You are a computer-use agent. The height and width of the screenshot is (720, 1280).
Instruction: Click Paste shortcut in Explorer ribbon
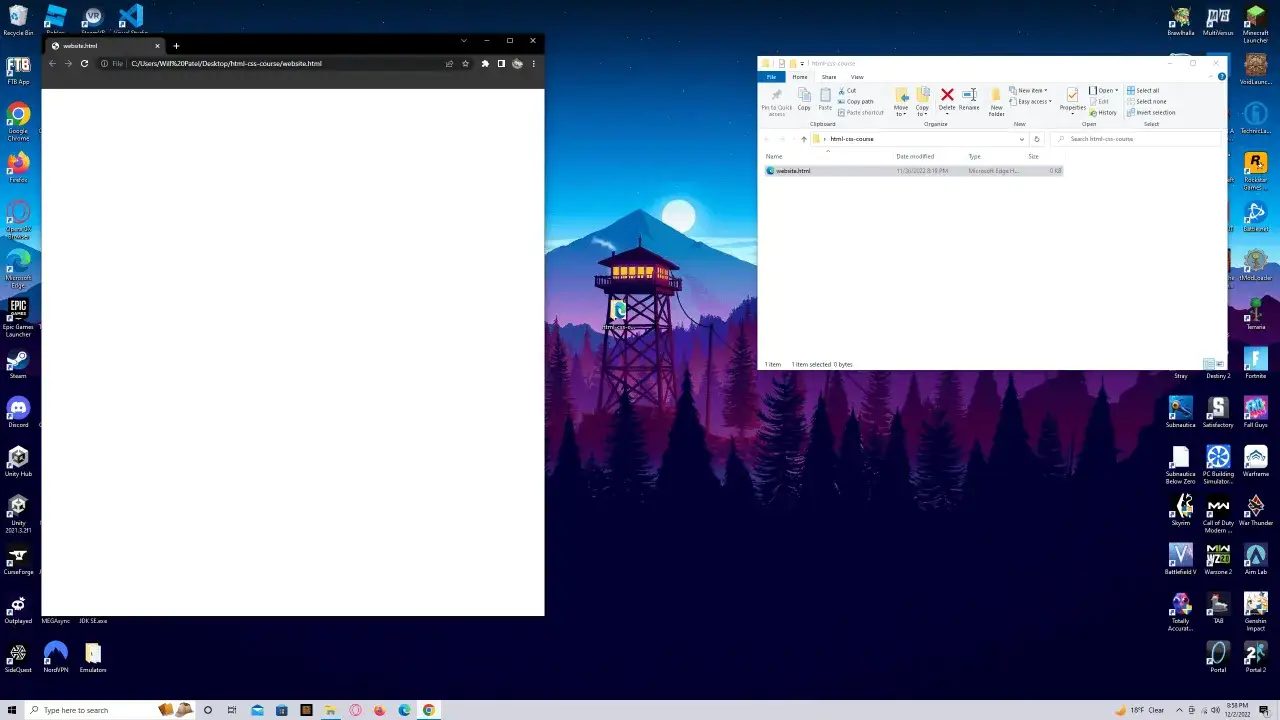[860, 113]
